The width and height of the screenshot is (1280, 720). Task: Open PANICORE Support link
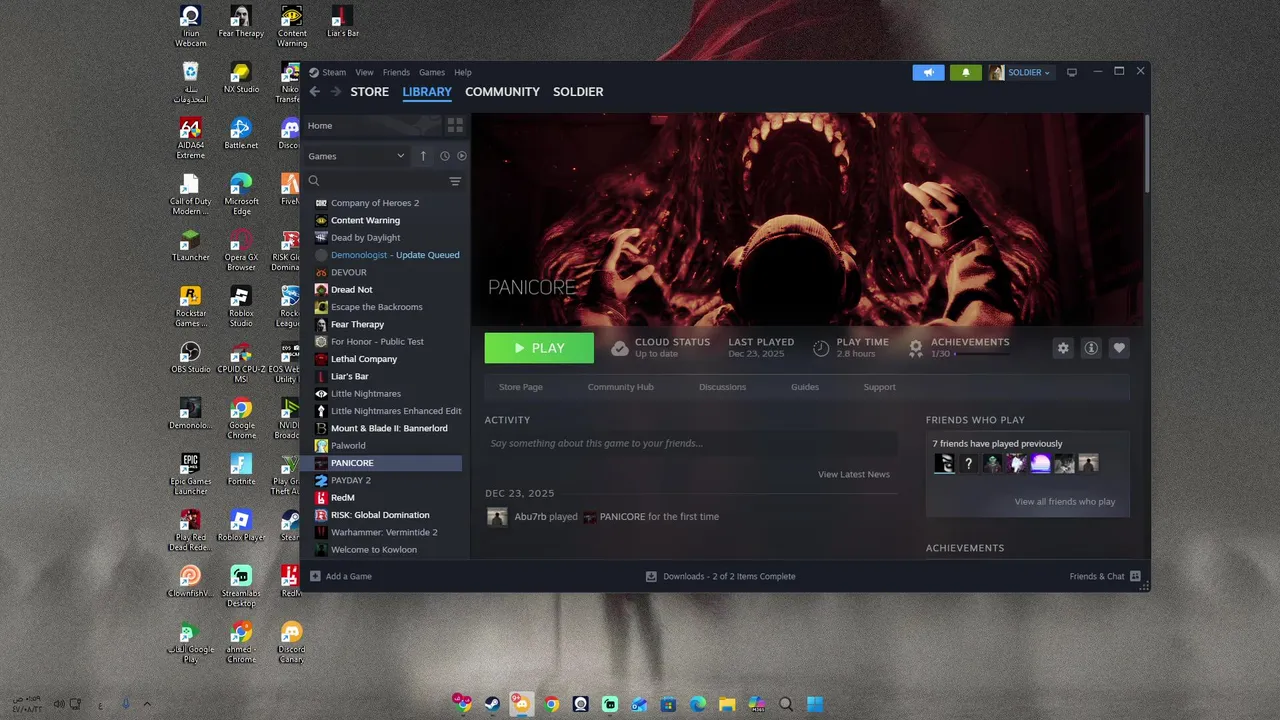pyautogui.click(x=880, y=387)
